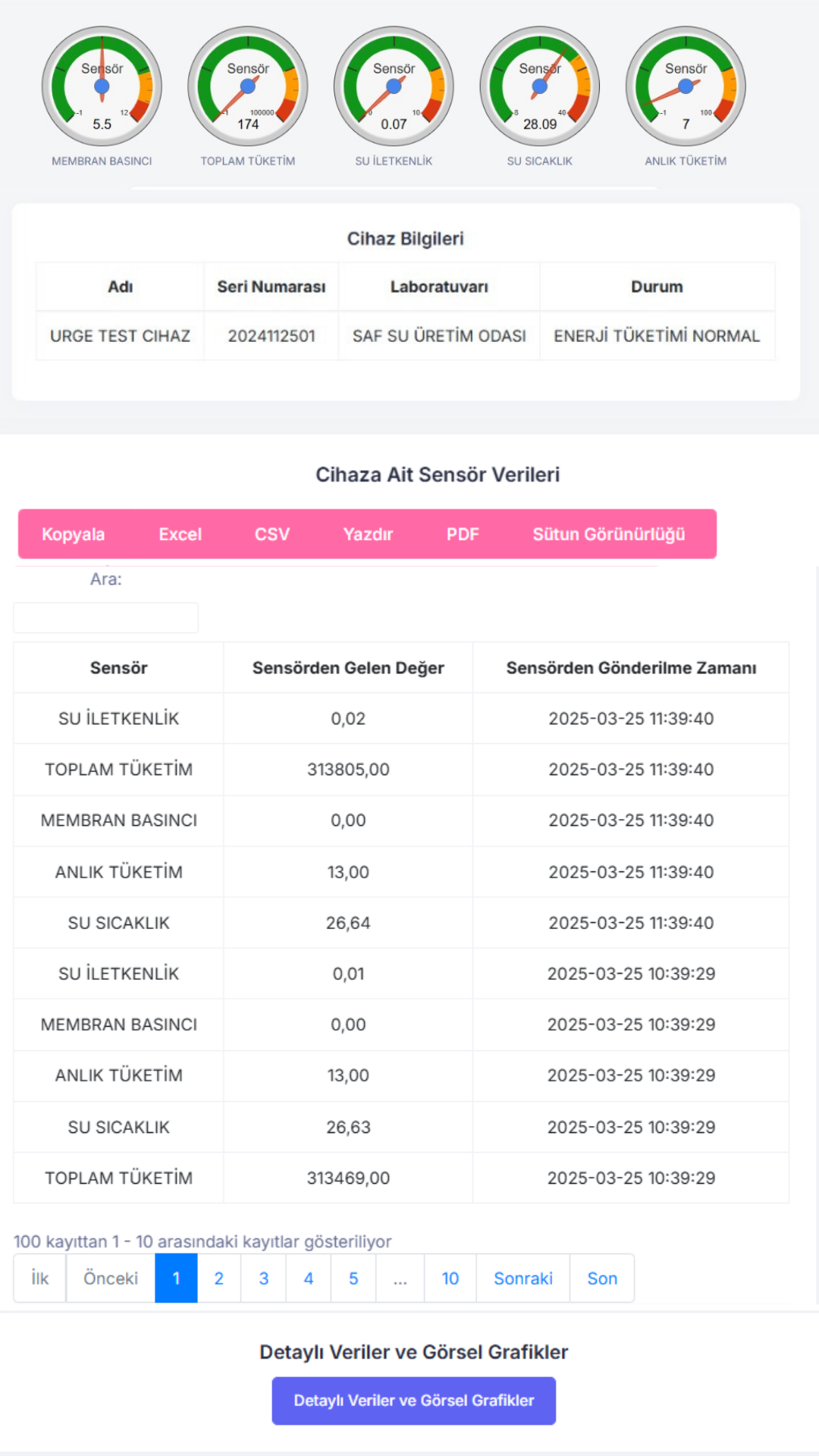Sort by the Sensör column header
819x1456 pixels.
point(118,668)
